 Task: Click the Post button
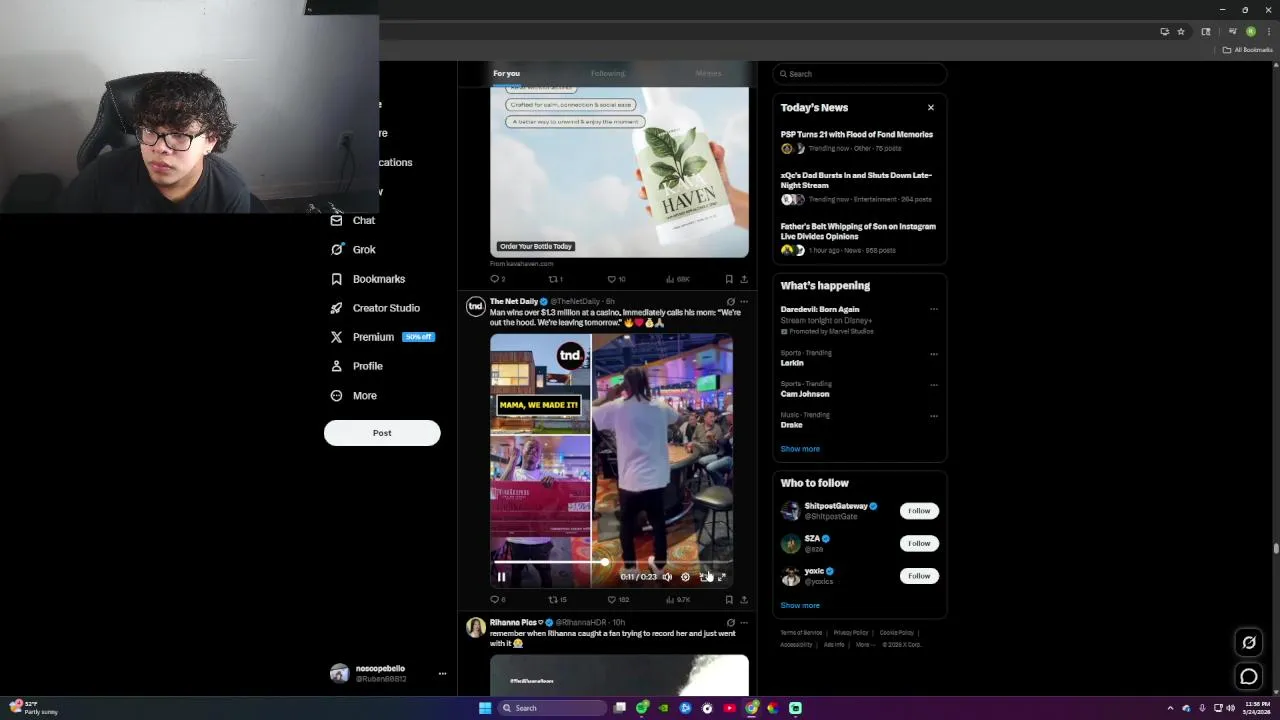pos(382,433)
